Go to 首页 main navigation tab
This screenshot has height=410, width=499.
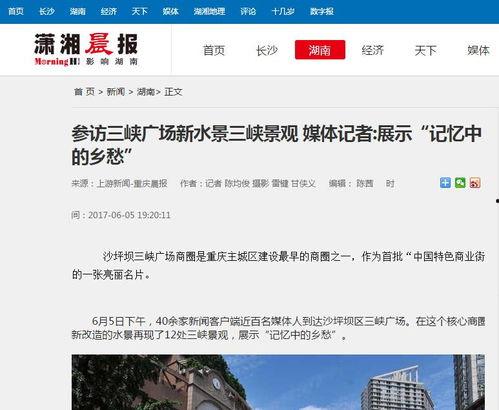tap(214, 50)
